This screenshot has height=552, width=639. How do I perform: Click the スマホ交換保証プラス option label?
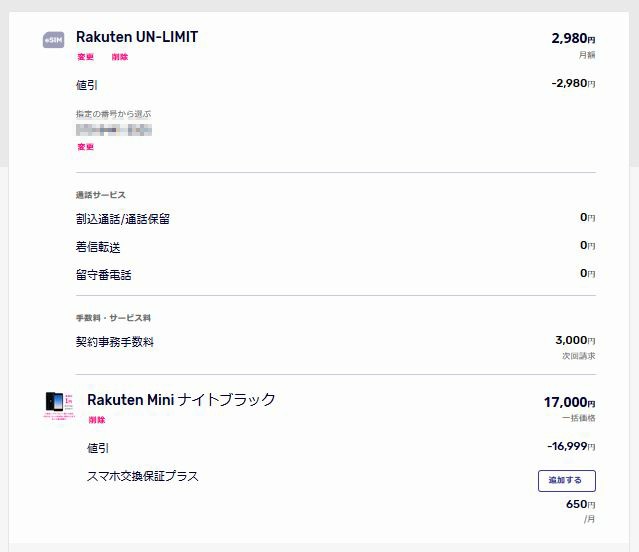coord(143,476)
